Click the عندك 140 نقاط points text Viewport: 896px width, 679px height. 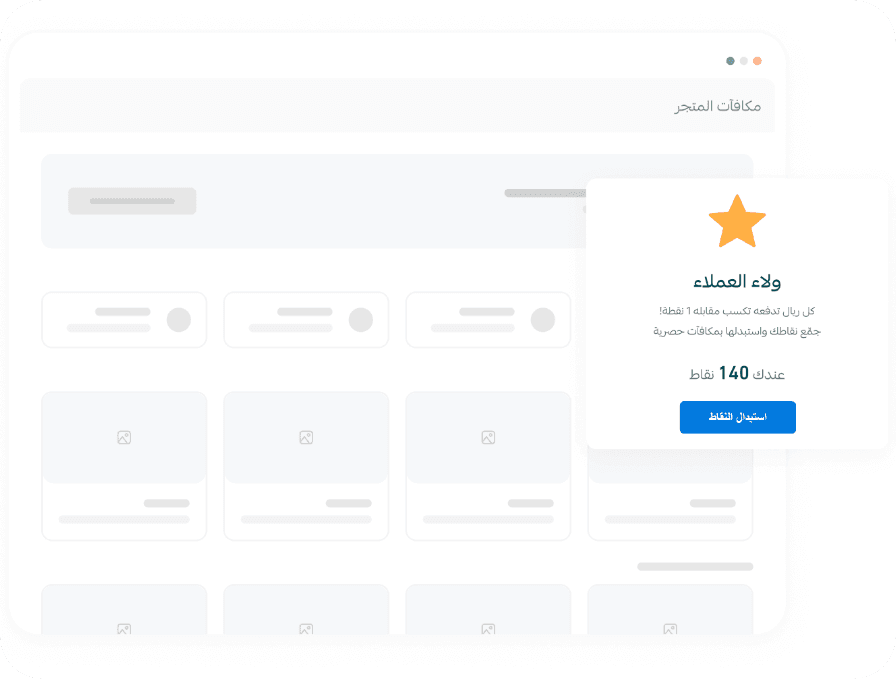pos(737,374)
